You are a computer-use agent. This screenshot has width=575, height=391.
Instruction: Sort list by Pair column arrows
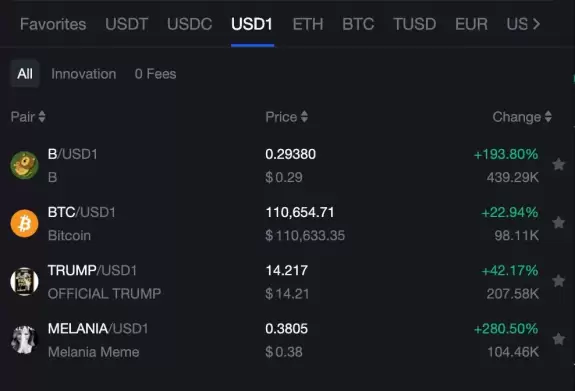pos(42,117)
